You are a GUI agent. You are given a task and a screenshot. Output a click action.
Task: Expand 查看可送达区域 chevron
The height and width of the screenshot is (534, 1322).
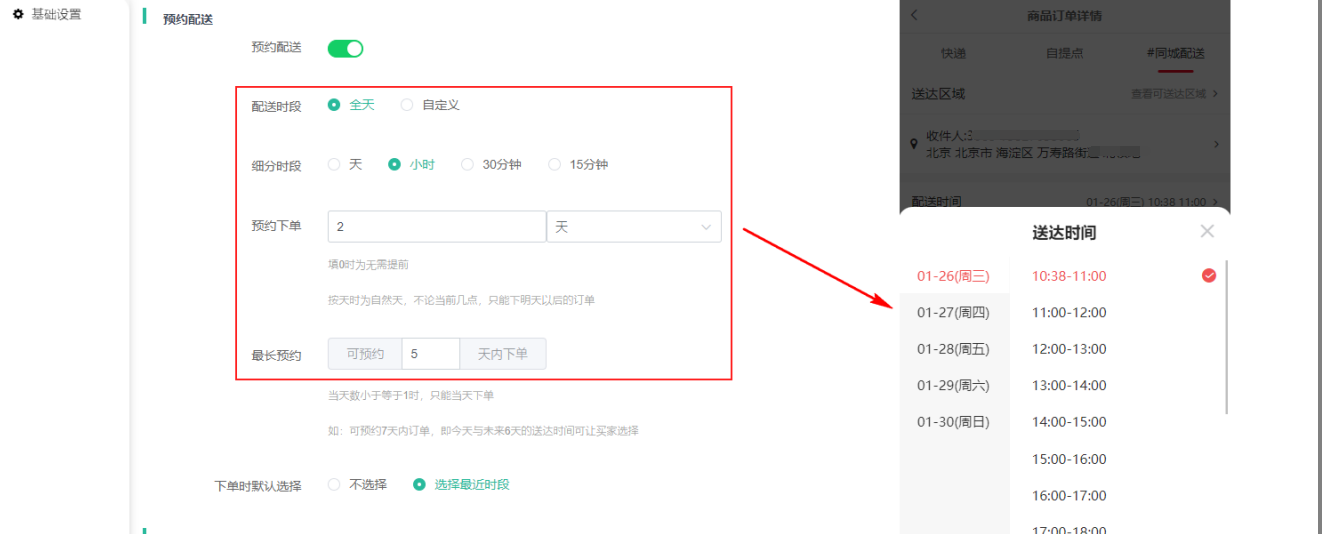tap(1215, 94)
